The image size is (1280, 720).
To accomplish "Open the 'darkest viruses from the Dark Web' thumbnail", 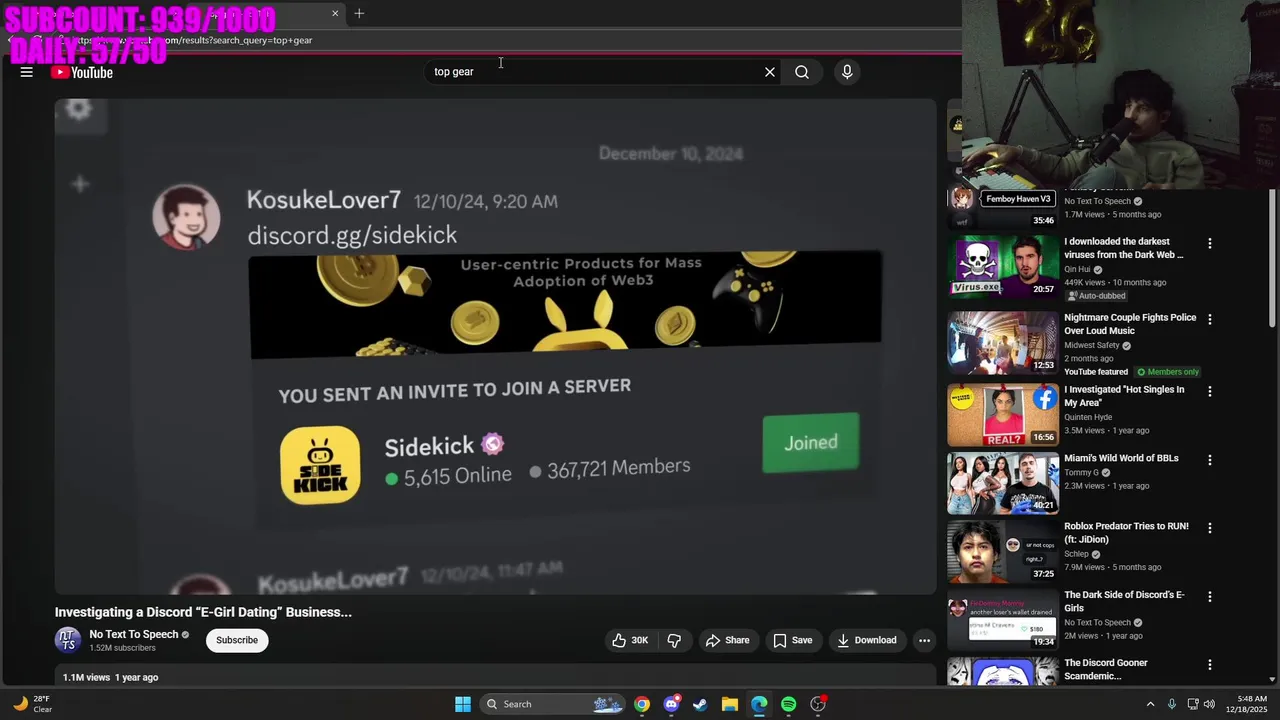I will [1003, 266].
